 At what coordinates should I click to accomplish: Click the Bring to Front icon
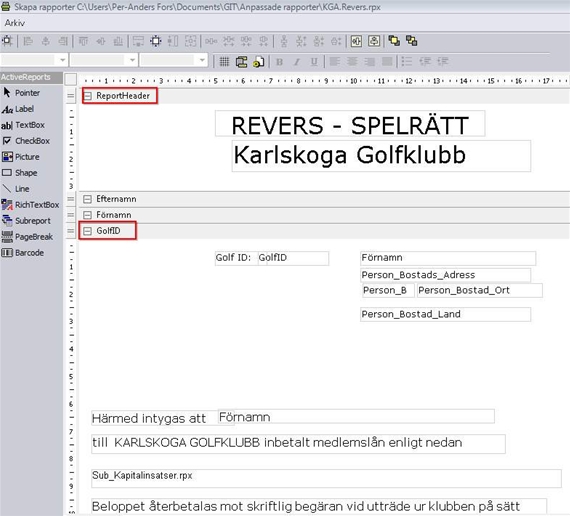click(394, 41)
